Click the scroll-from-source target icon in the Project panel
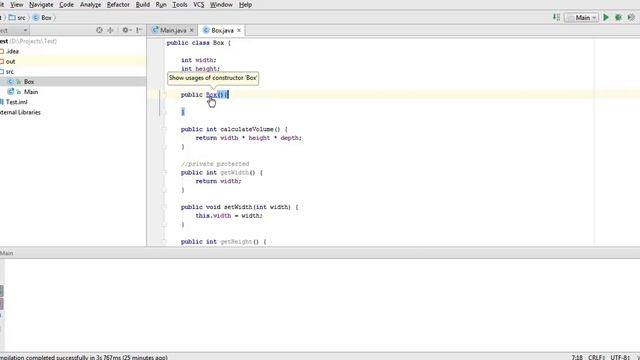 (x=99, y=30)
